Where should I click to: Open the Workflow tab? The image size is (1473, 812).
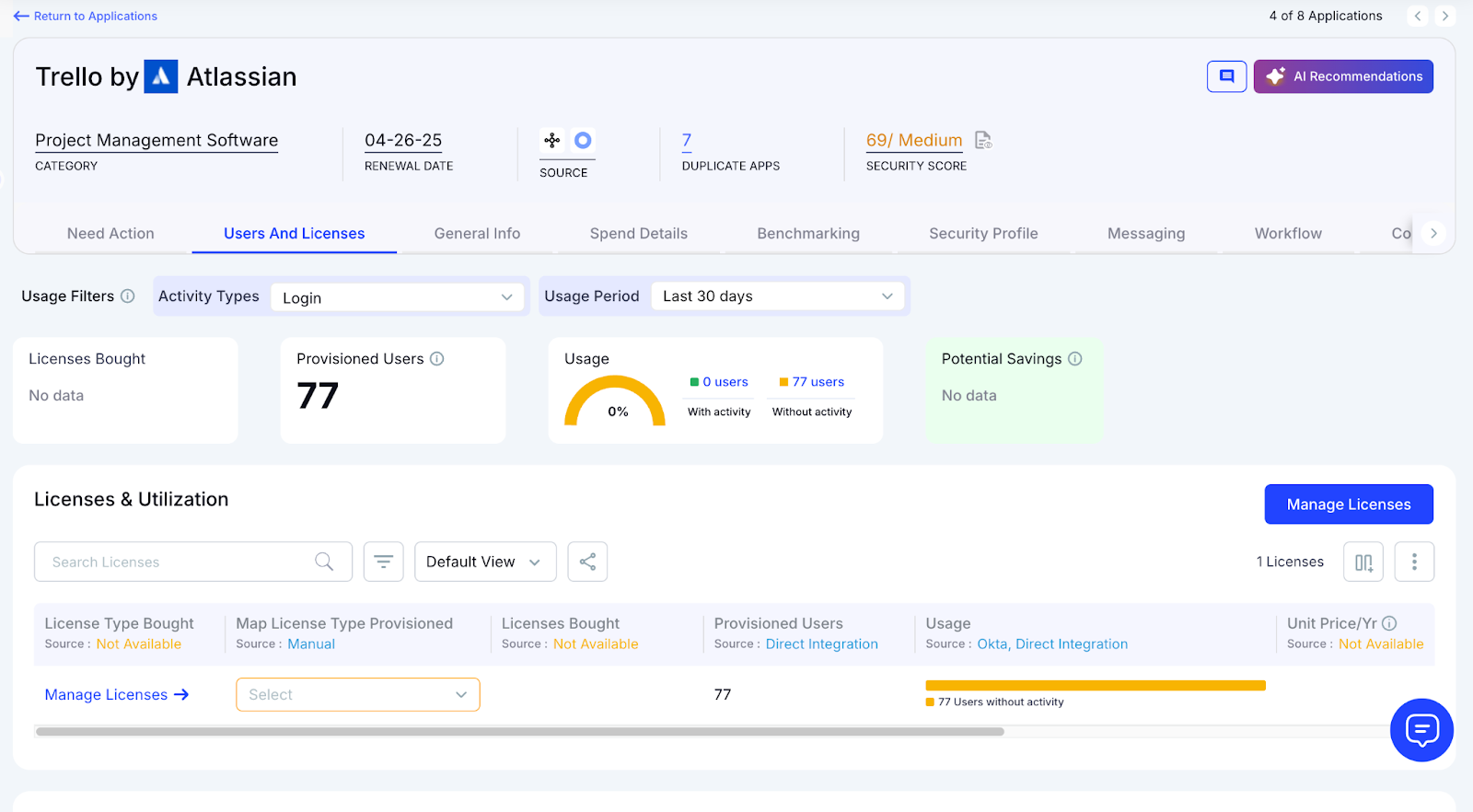click(x=1288, y=234)
